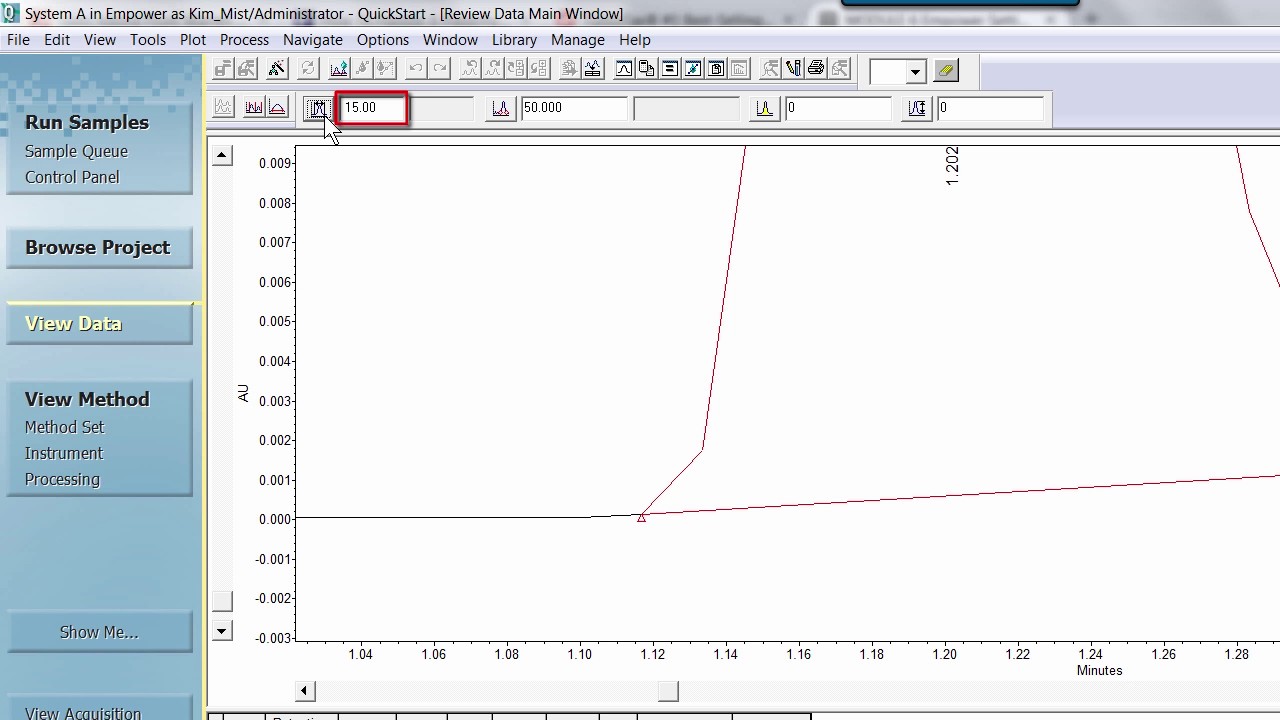Click the printer icon in the toolbar

[x=816, y=69]
